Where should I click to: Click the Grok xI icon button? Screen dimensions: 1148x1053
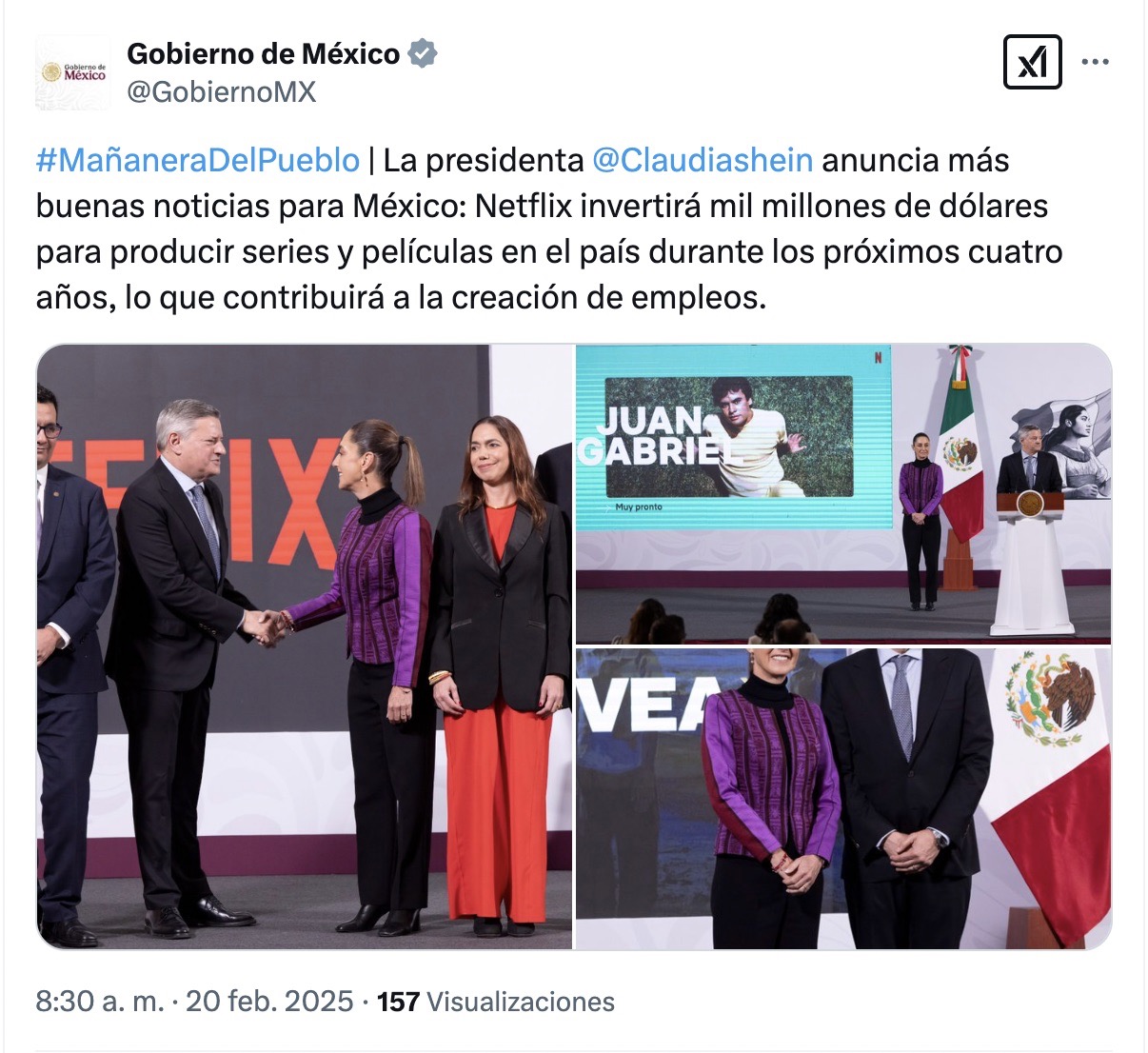click(1033, 62)
